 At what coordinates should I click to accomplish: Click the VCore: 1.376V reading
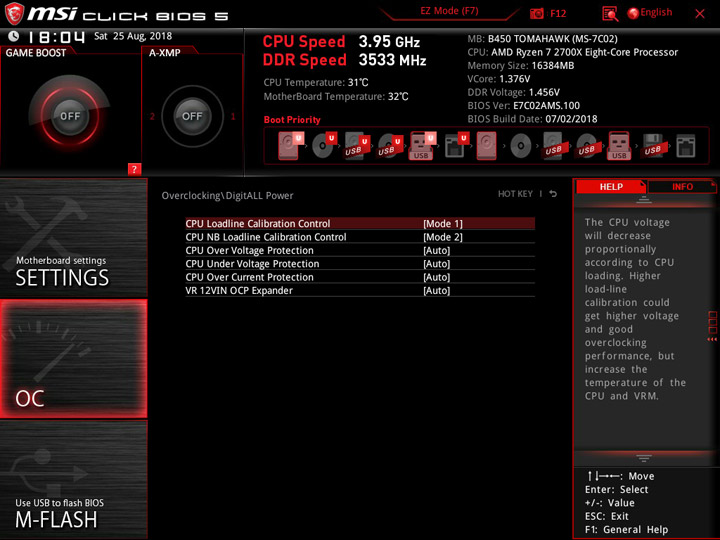click(x=499, y=79)
